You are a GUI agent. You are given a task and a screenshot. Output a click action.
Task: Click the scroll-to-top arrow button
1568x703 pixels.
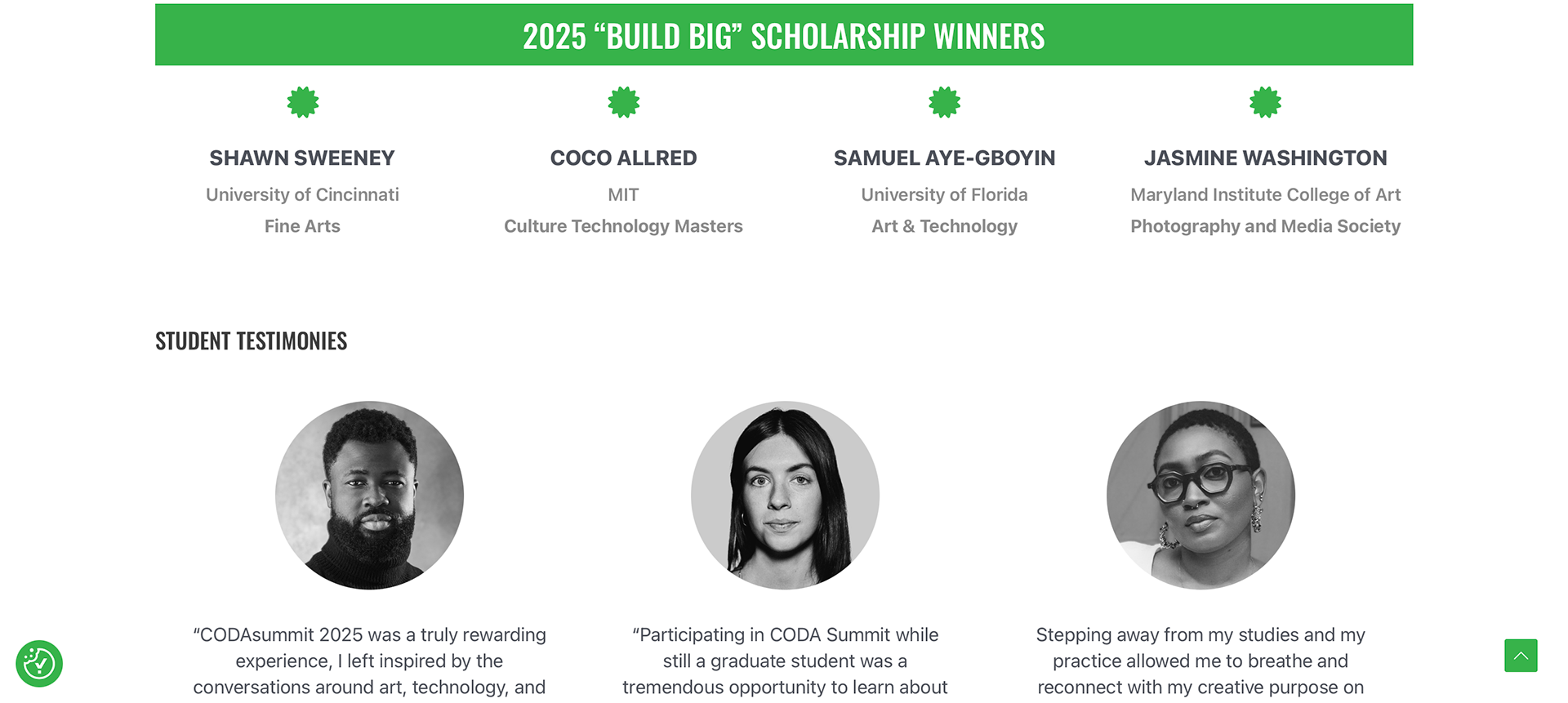(1521, 656)
